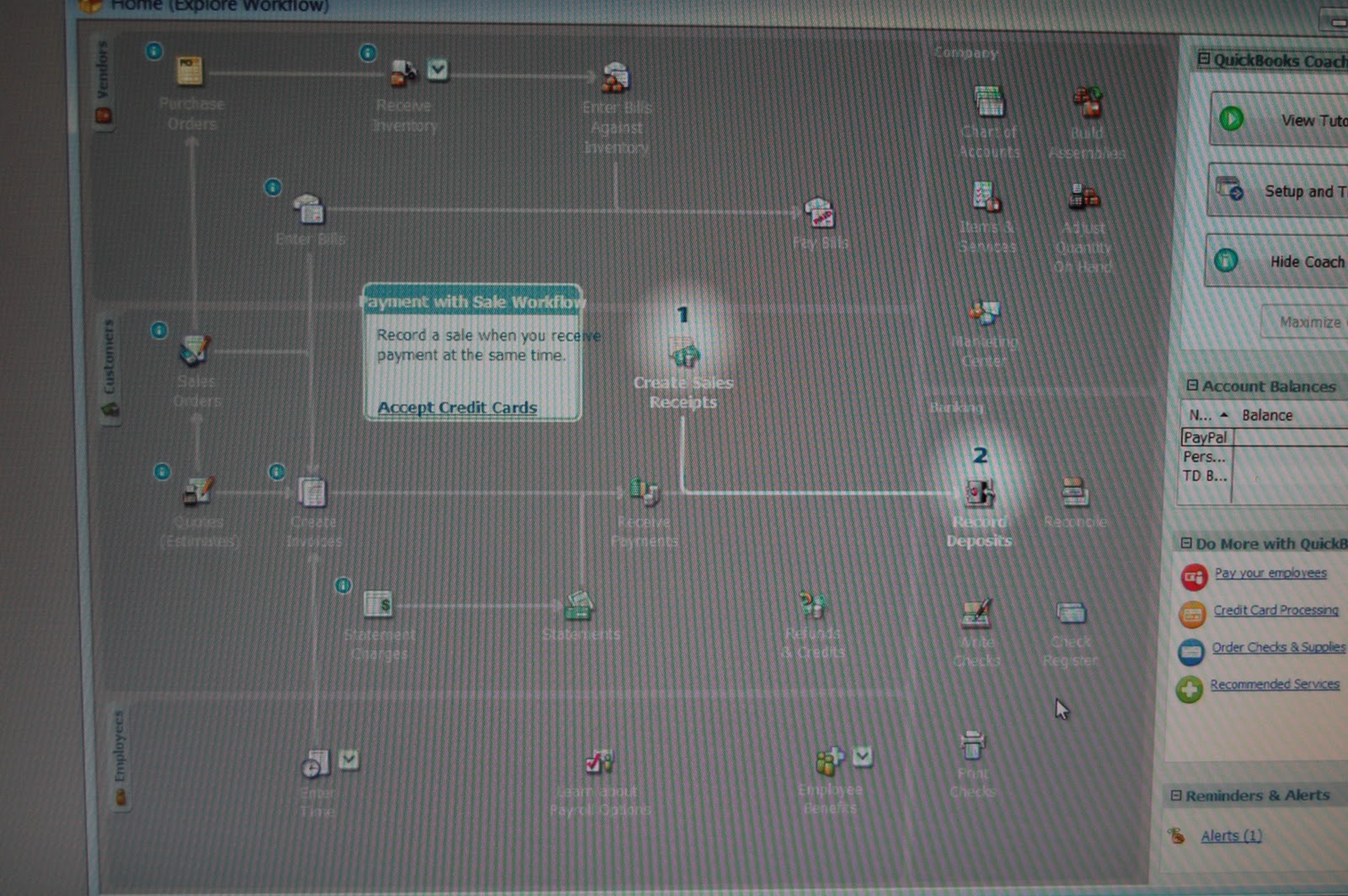This screenshot has height=896, width=1348.
Task: Open the Order Checks & Supplies link
Action: tap(1278, 647)
